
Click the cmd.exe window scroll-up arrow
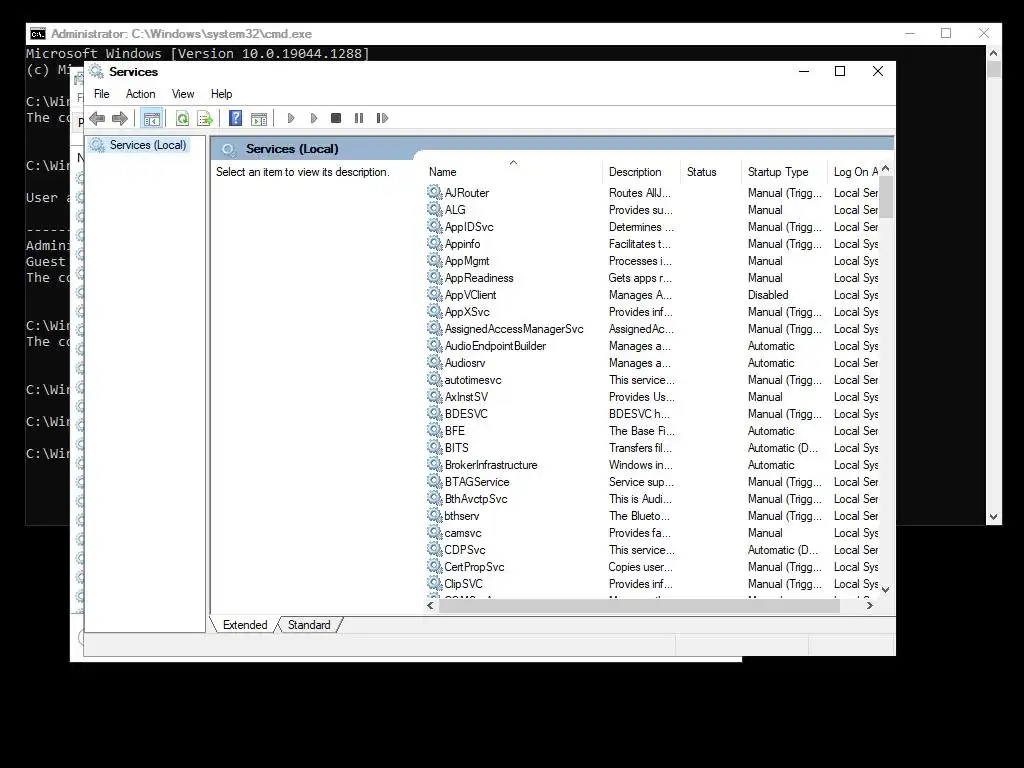click(993, 53)
